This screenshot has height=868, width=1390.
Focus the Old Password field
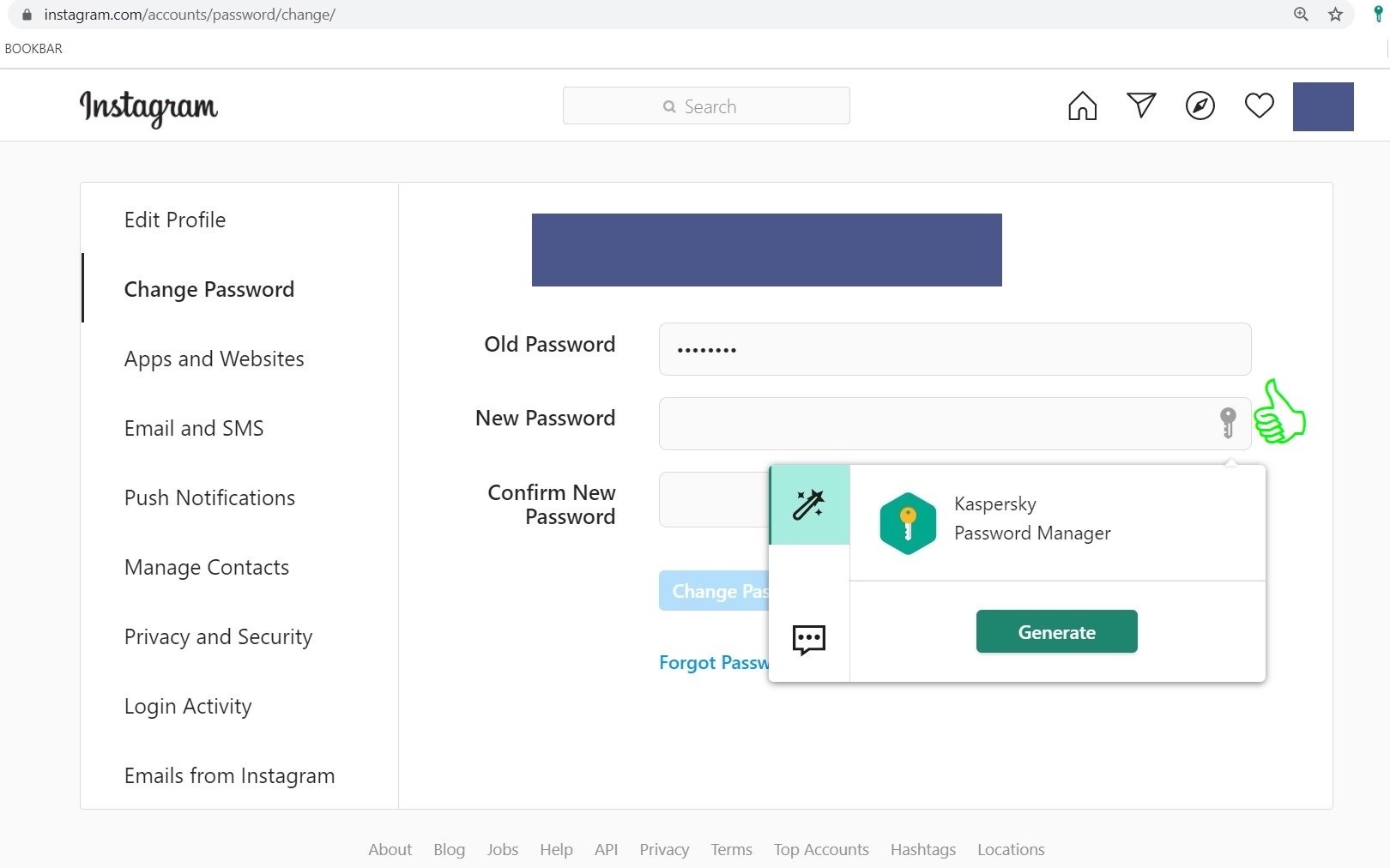coord(955,349)
